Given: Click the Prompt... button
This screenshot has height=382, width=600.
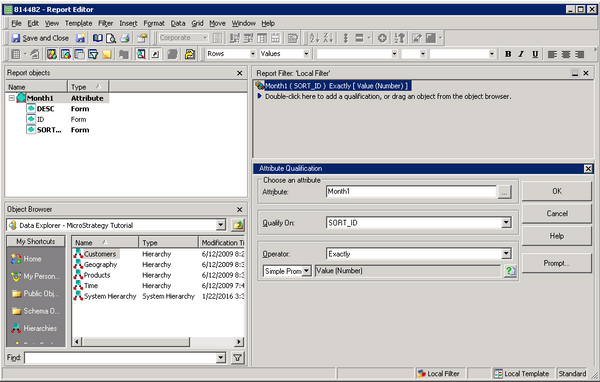Looking at the screenshot, I should point(557,263).
